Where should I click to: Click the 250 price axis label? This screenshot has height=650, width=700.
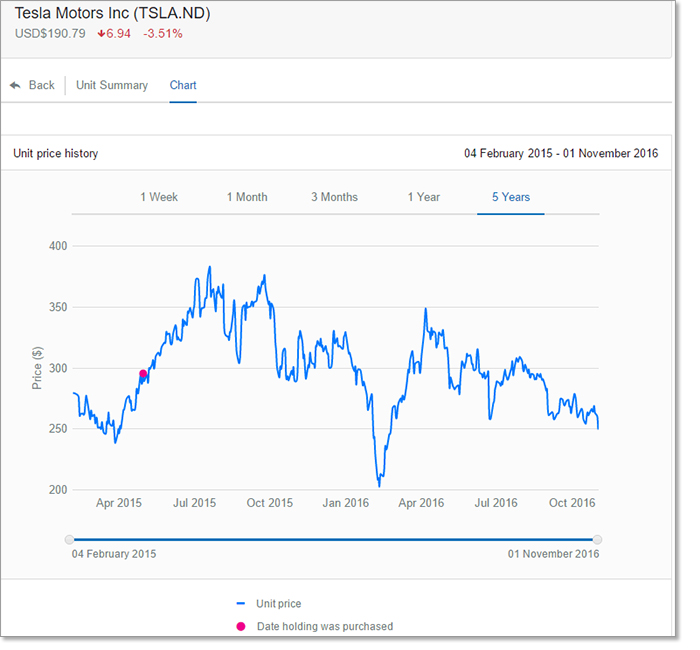click(58, 429)
